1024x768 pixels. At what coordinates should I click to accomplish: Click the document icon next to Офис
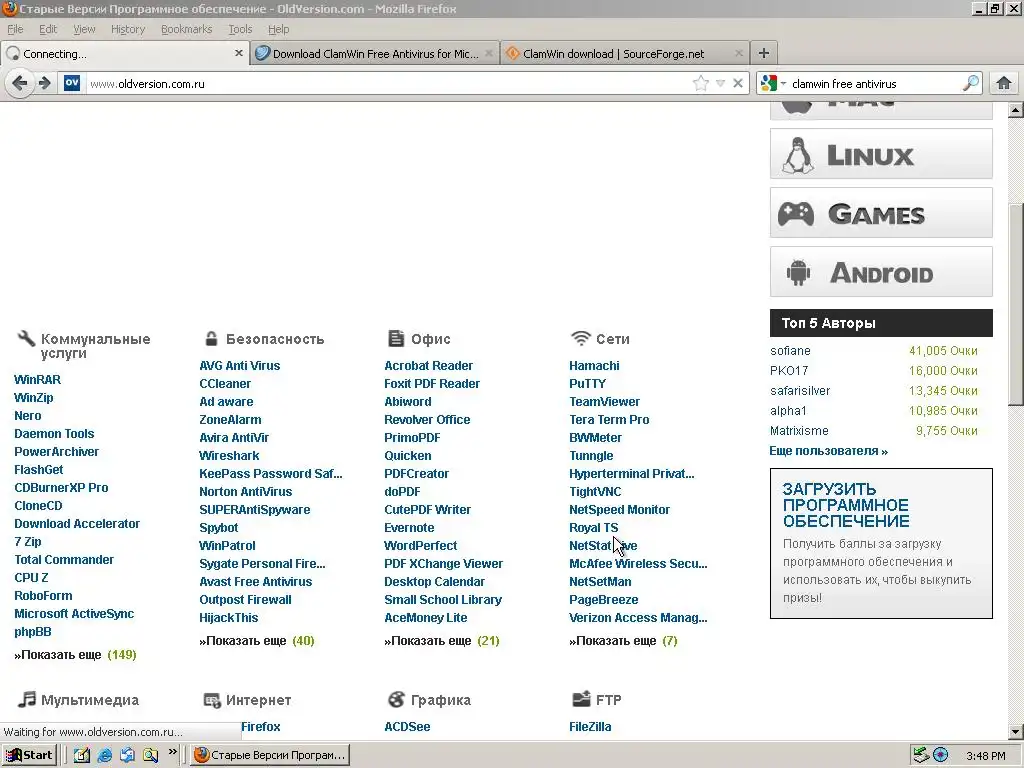tap(396, 338)
